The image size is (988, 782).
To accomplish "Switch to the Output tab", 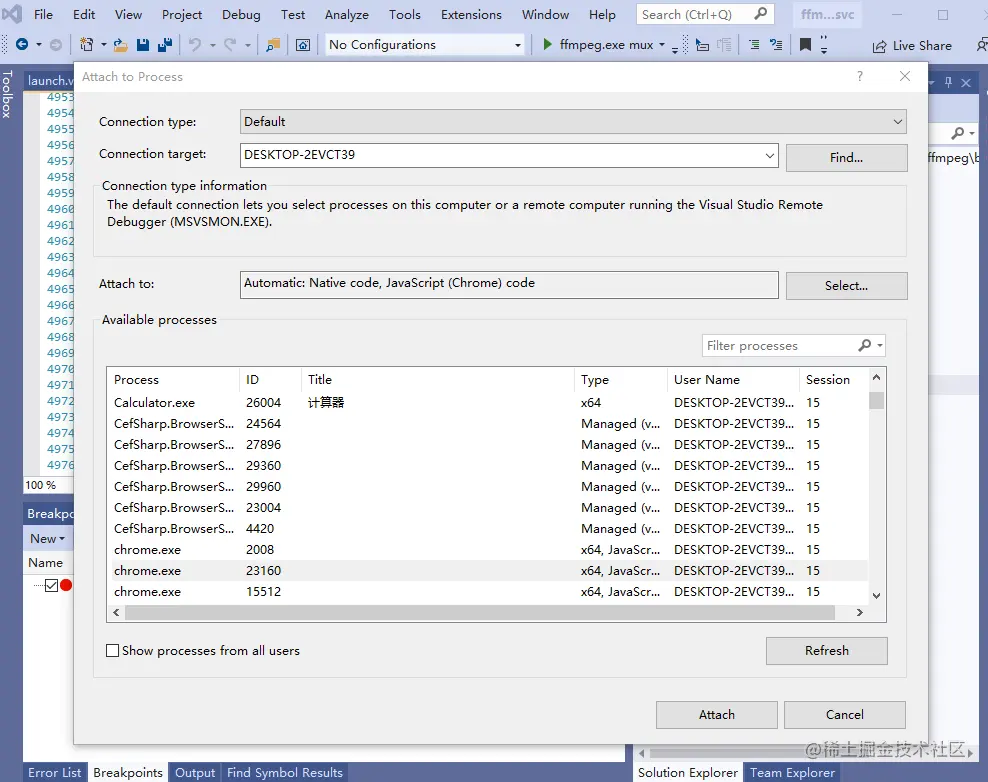I will (194, 772).
